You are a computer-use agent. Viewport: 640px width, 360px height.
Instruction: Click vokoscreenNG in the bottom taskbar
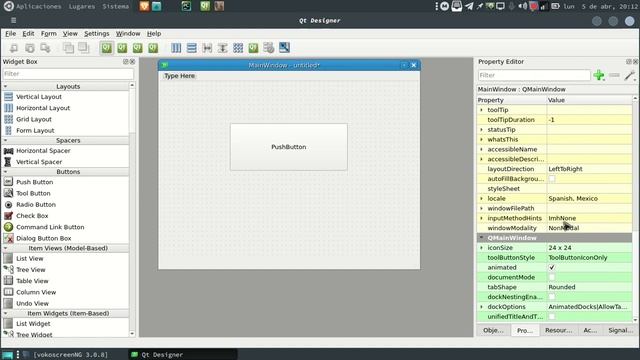pos(70,355)
